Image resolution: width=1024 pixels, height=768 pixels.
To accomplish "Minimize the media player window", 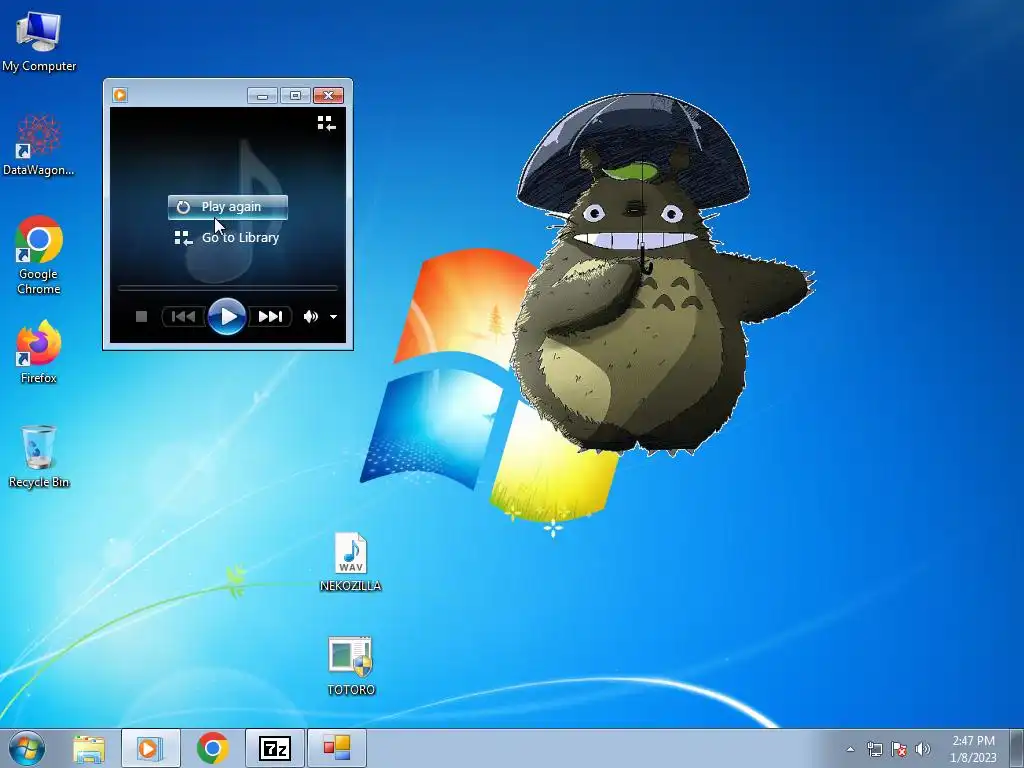I will tap(263, 96).
